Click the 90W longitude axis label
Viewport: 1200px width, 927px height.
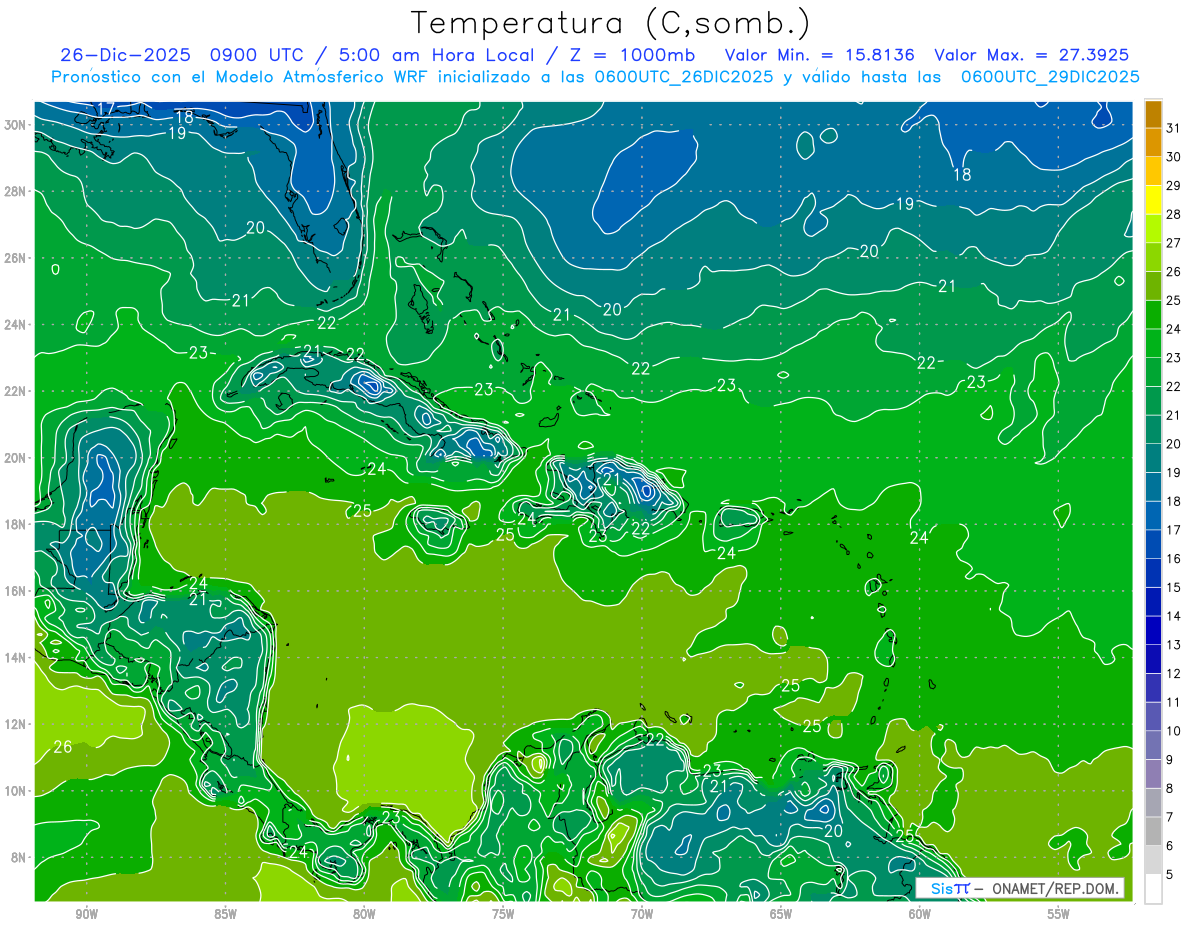[86, 914]
